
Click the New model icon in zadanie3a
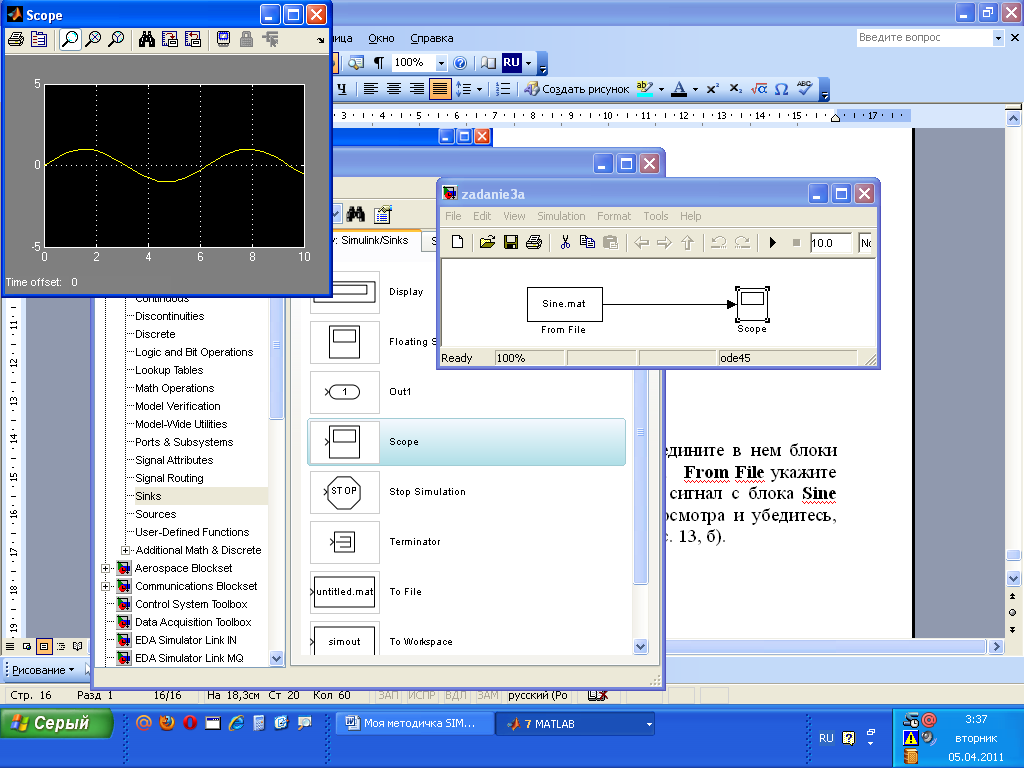click(x=458, y=242)
